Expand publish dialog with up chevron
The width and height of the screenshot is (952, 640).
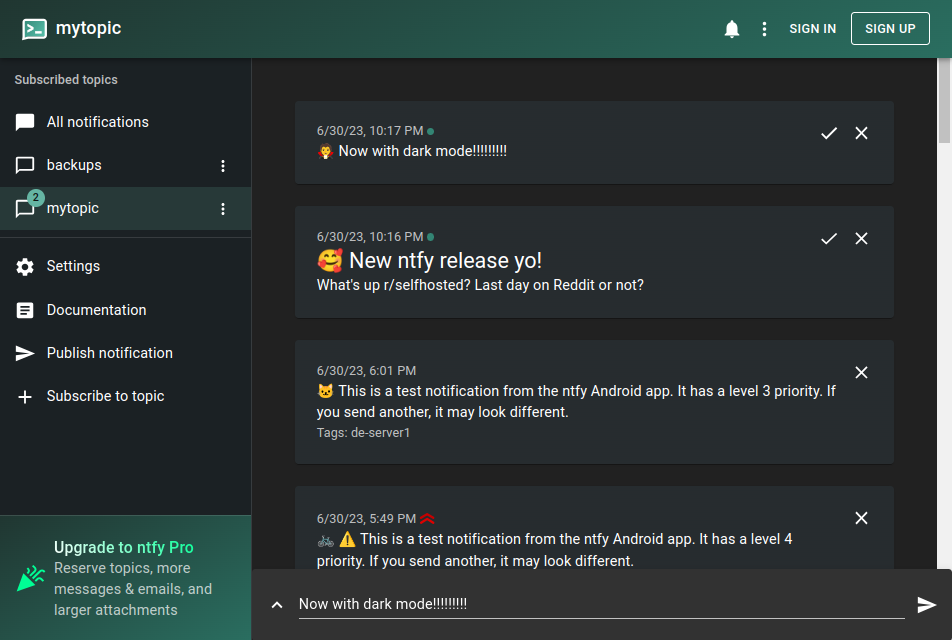277,605
